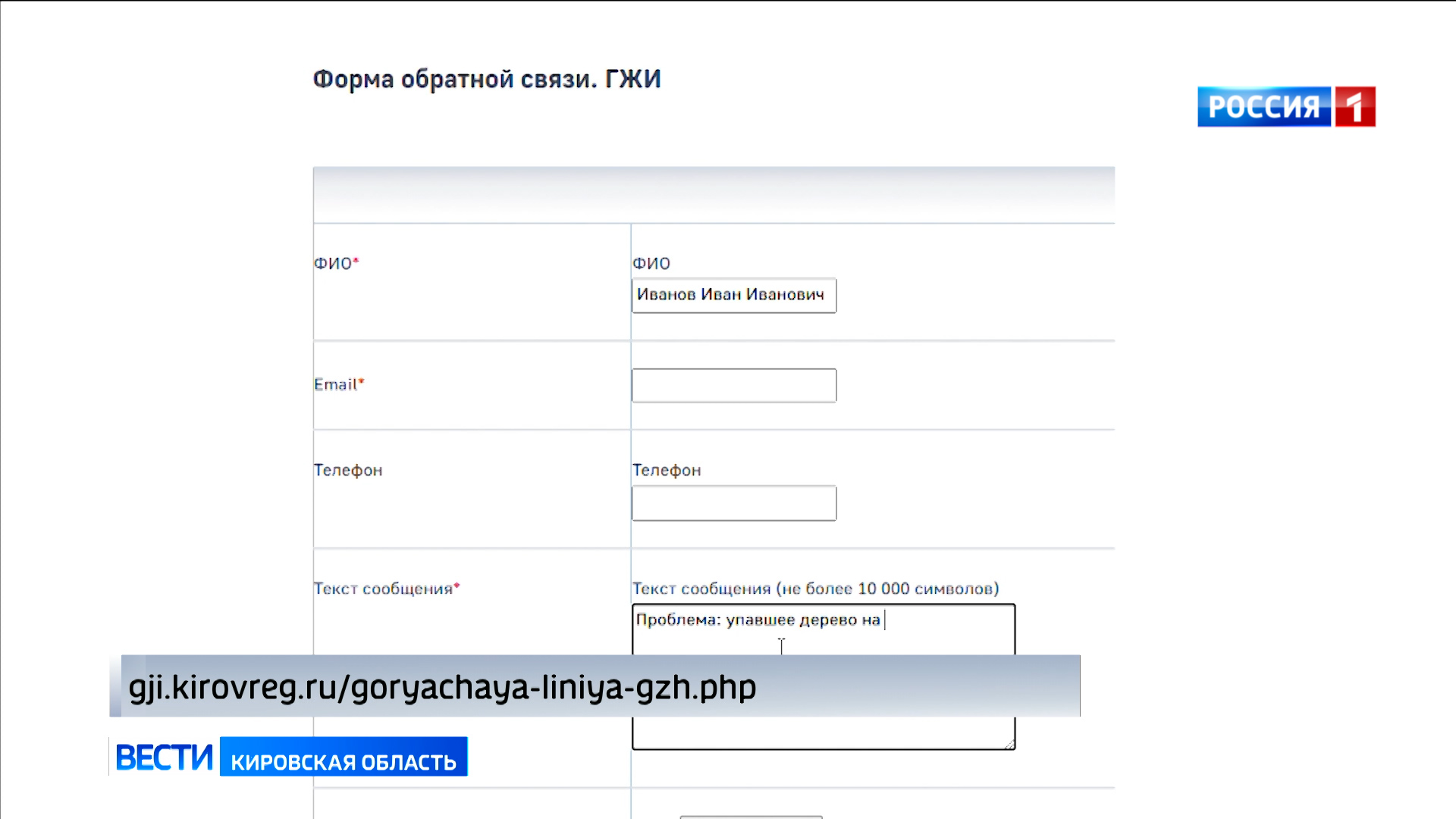Viewport: 1456px width, 819px height.
Task: Click the Форма обратной связи. ГЖИ heading
Action: (x=487, y=79)
